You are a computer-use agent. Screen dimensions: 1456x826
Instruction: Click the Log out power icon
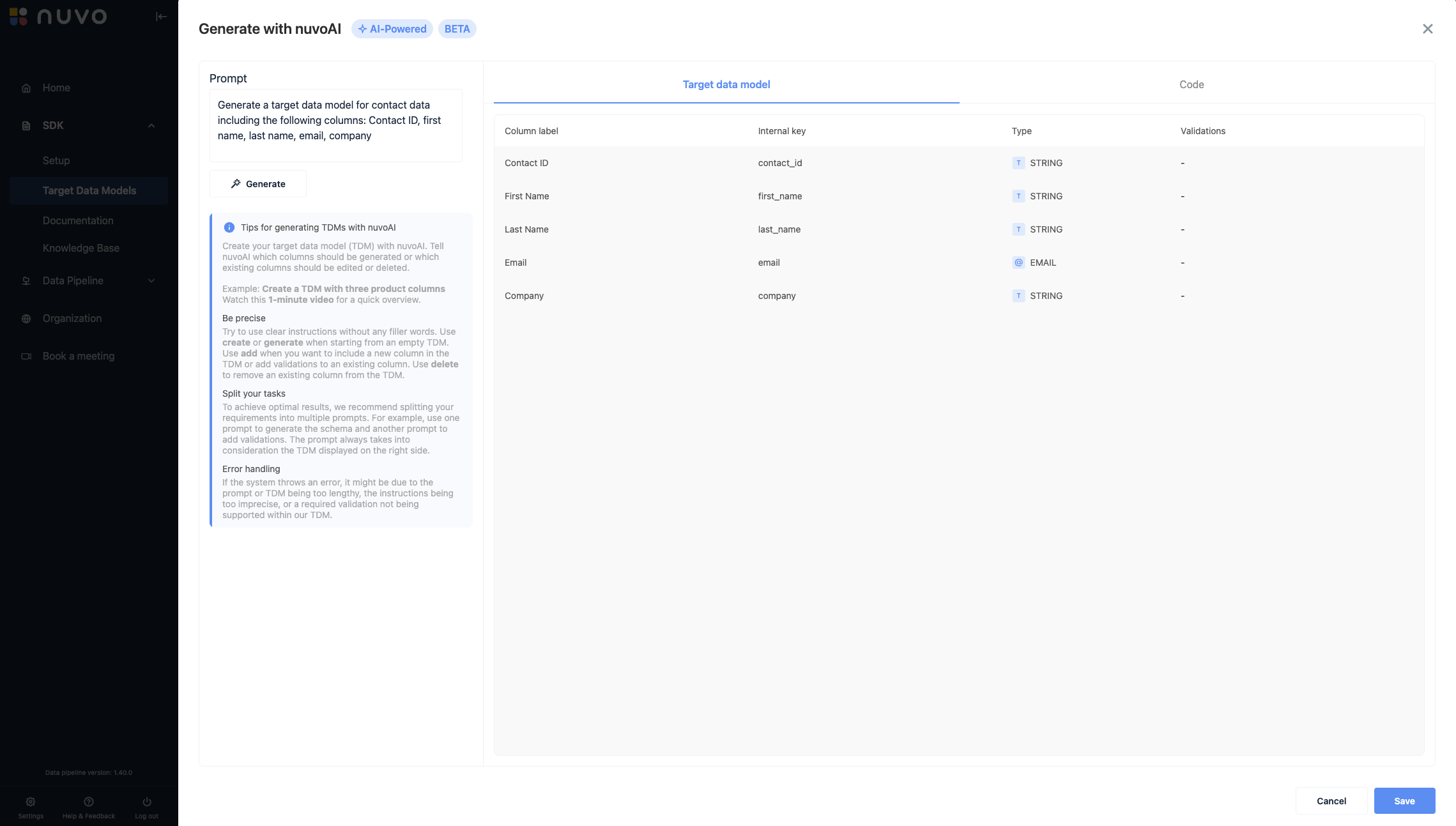pyautogui.click(x=147, y=802)
